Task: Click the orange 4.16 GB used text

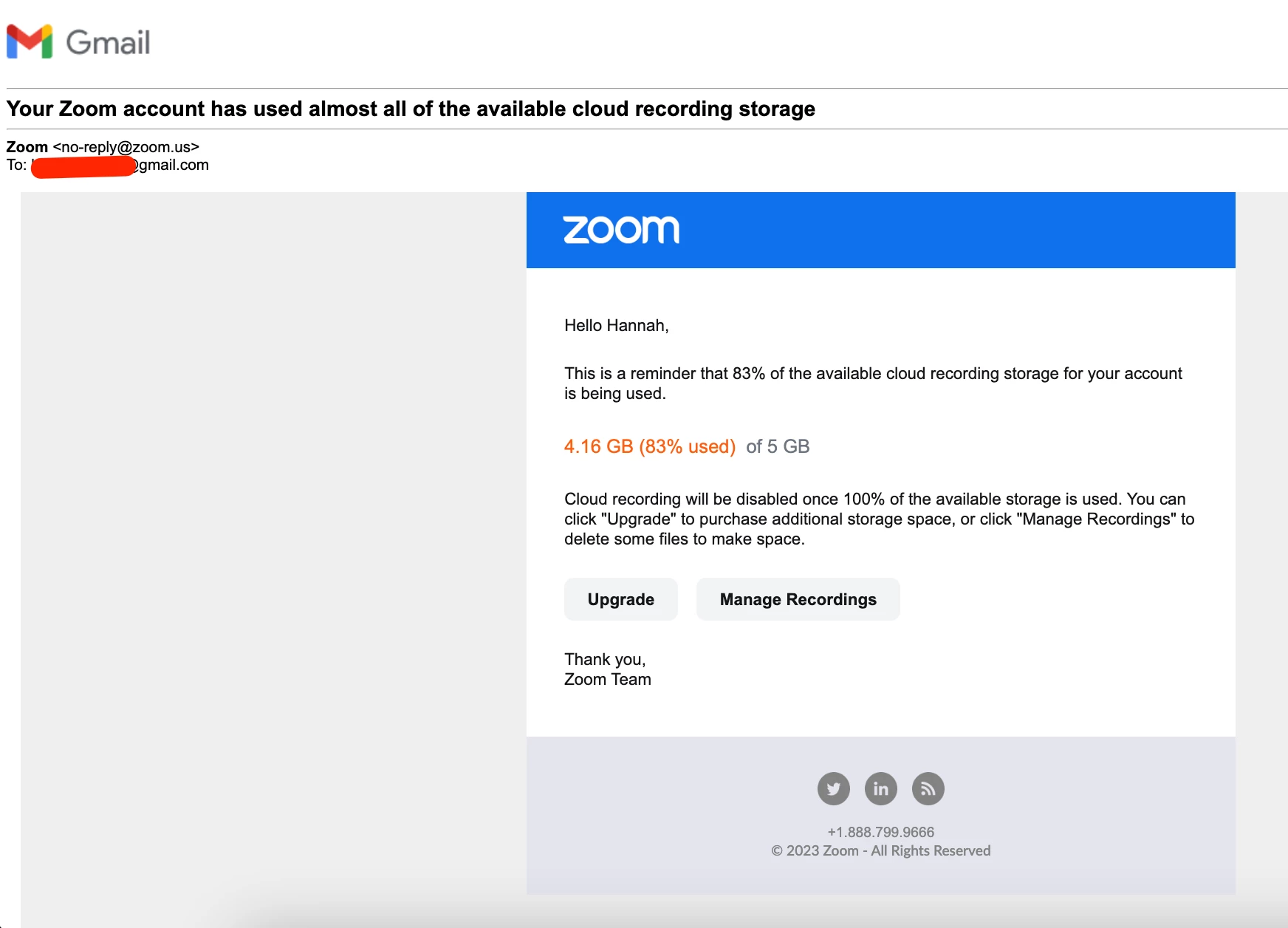Action: [649, 446]
